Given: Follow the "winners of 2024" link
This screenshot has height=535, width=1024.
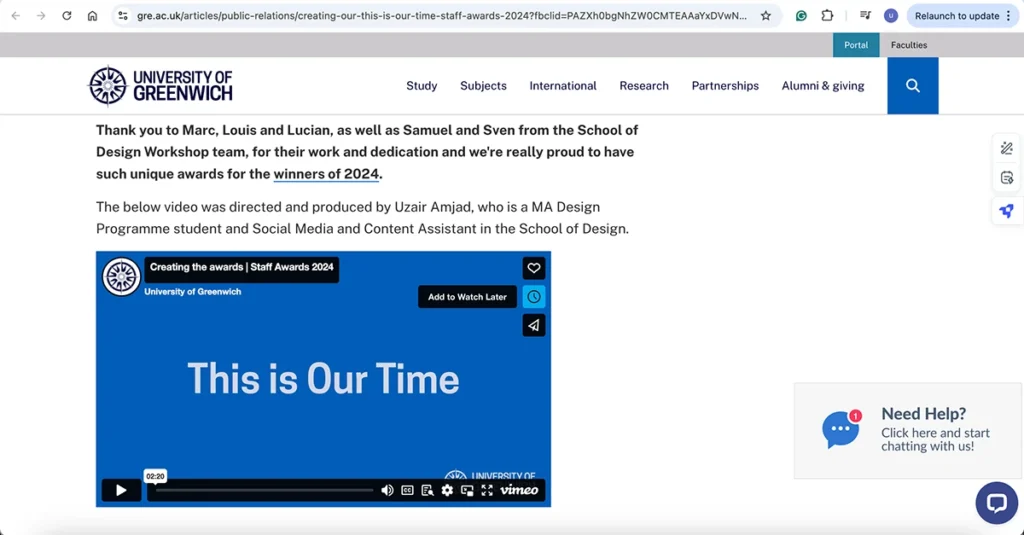Looking at the screenshot, I should (x=326, y=174).
